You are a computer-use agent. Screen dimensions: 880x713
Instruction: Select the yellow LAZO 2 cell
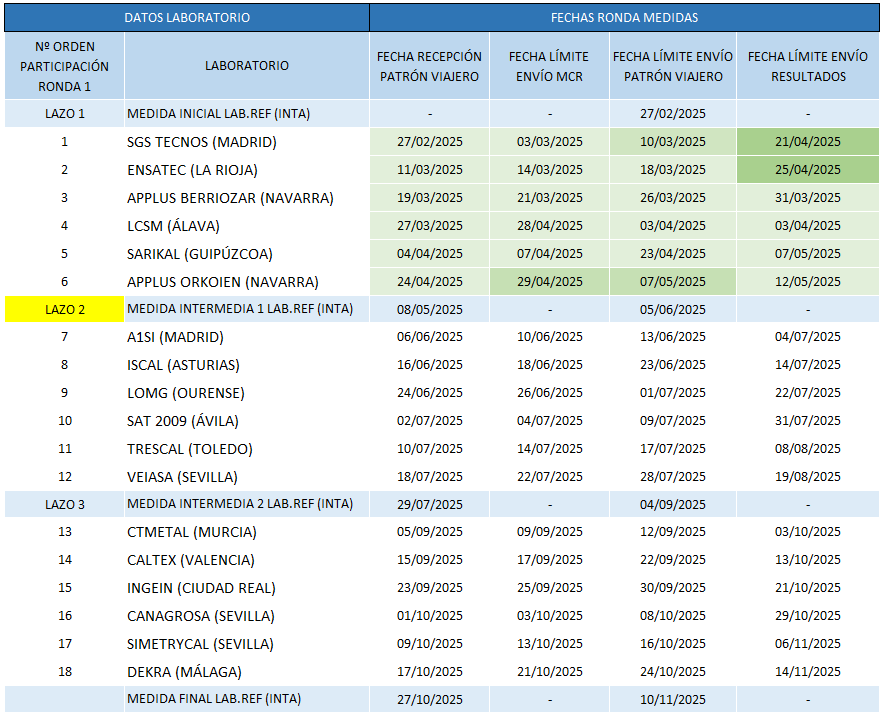point(65,309)
